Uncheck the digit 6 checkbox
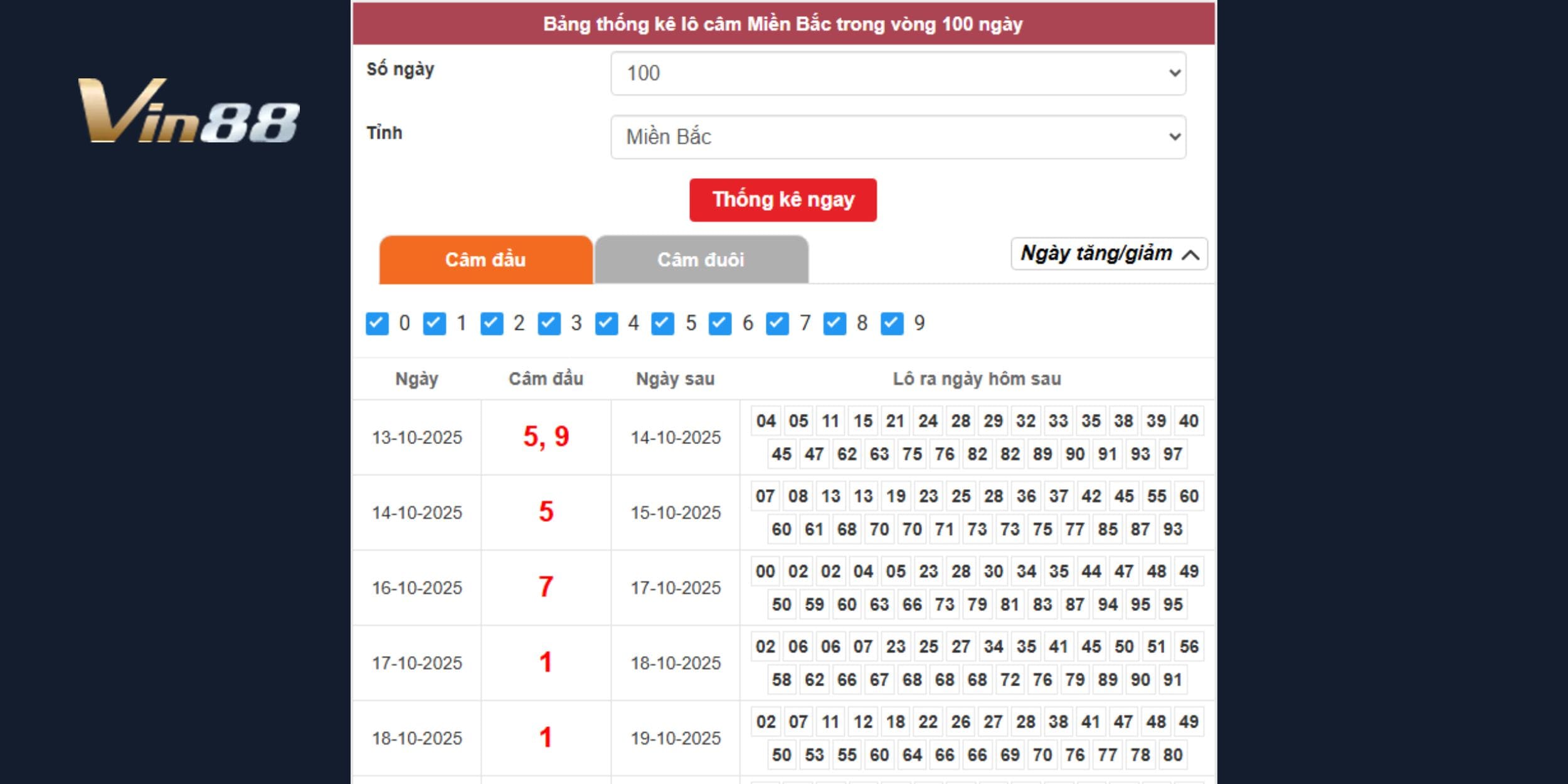The width and height of the screenshot is (1568, 784). coord(720,324)
